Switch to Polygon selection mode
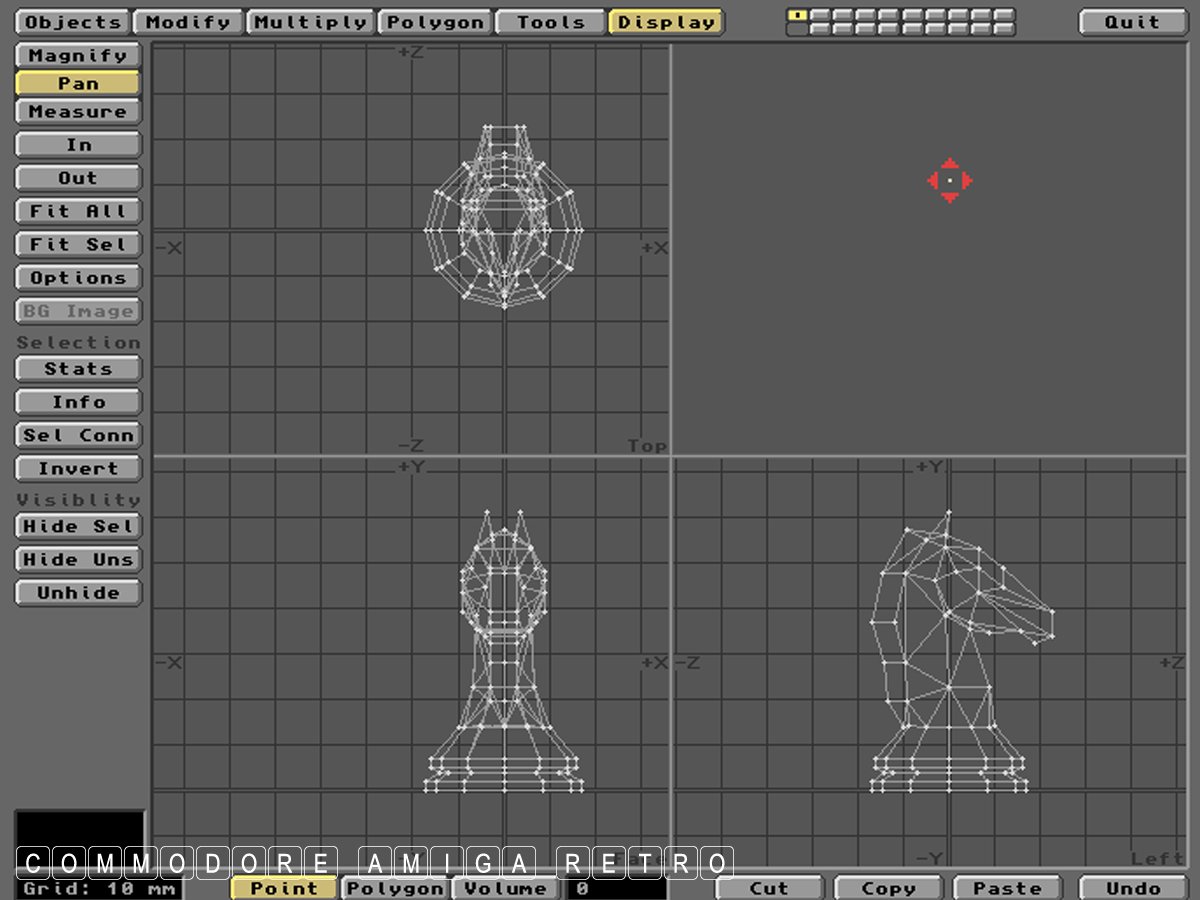 (396, 888)
